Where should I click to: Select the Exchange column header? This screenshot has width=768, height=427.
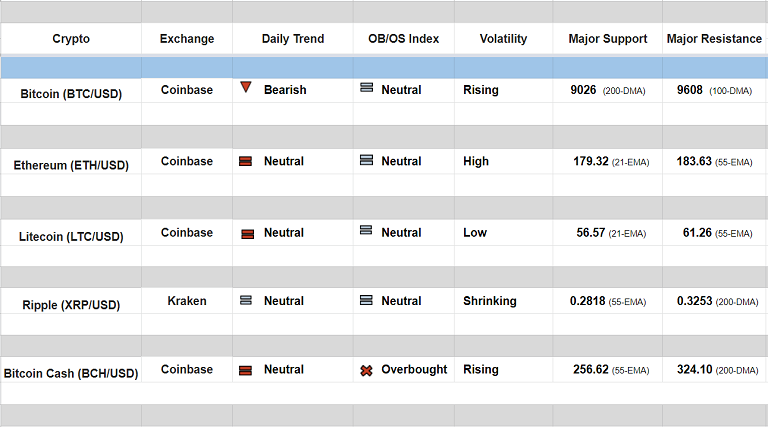[187, 39]
